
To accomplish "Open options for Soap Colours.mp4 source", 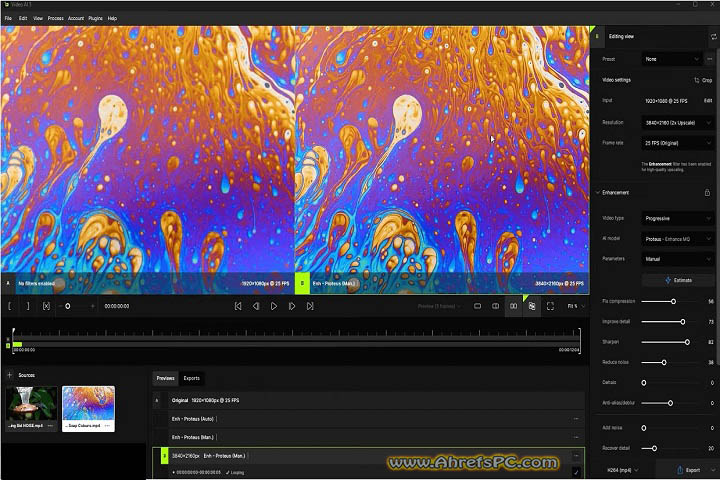I will pos(107,426).
